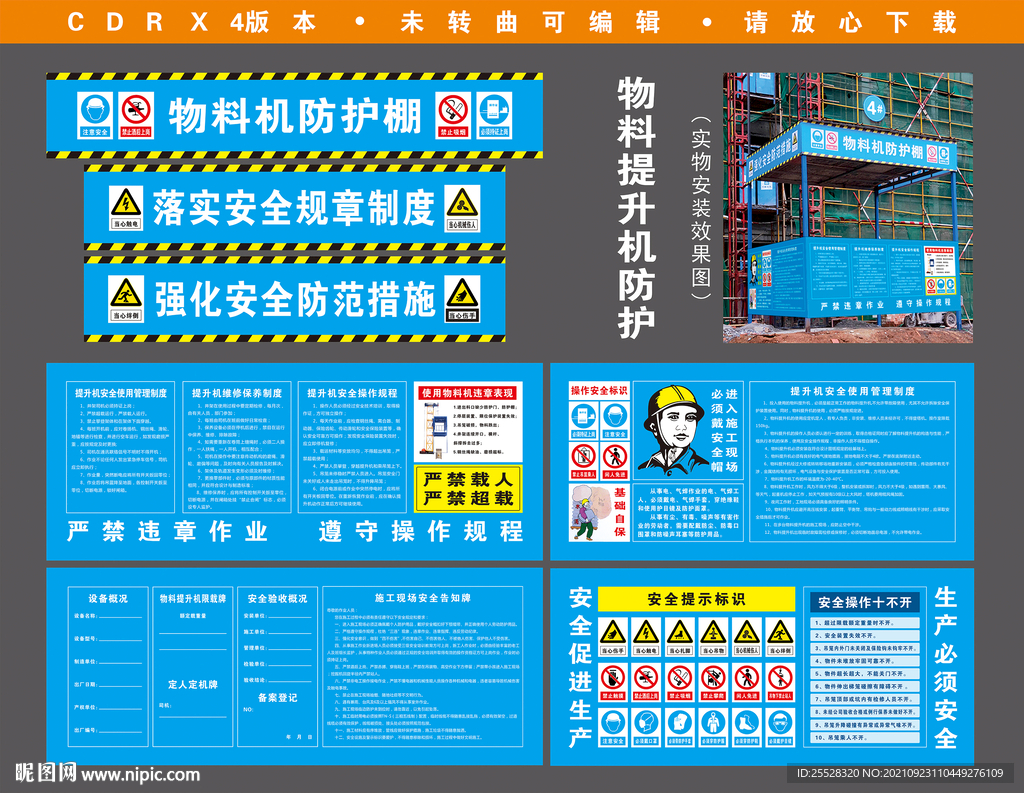Click 禁止触摸 prohibition sign in the grid
The width and height of the screenshot is (1024, 793).
(x=613, y=682)
